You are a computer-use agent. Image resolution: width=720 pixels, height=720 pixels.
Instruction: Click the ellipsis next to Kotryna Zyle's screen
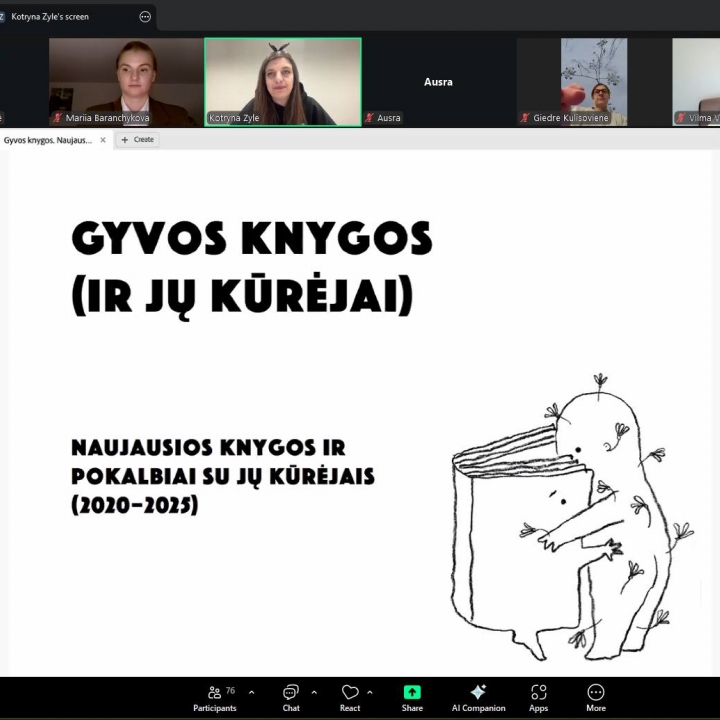click(x=145, y=17)
